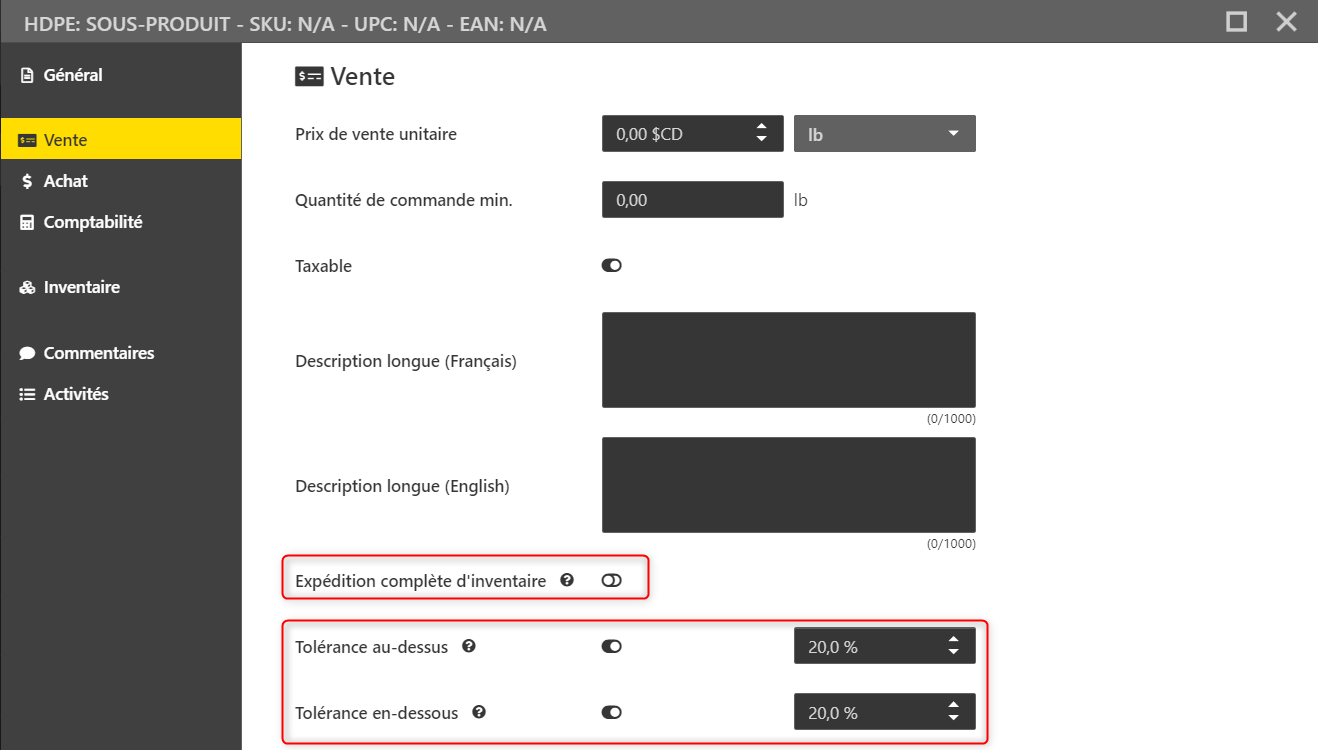1318x750 pixels.
Task: Click the Inventaire boxes icon
Action: 27,288
